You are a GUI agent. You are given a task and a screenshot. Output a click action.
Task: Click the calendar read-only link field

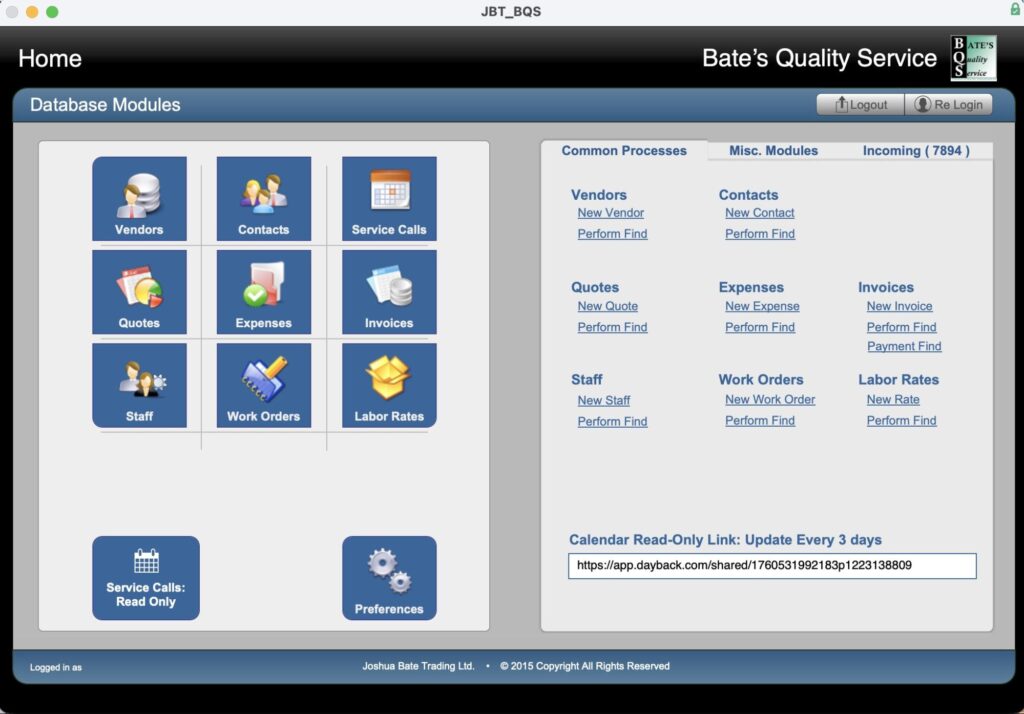[x=772, y=566]
